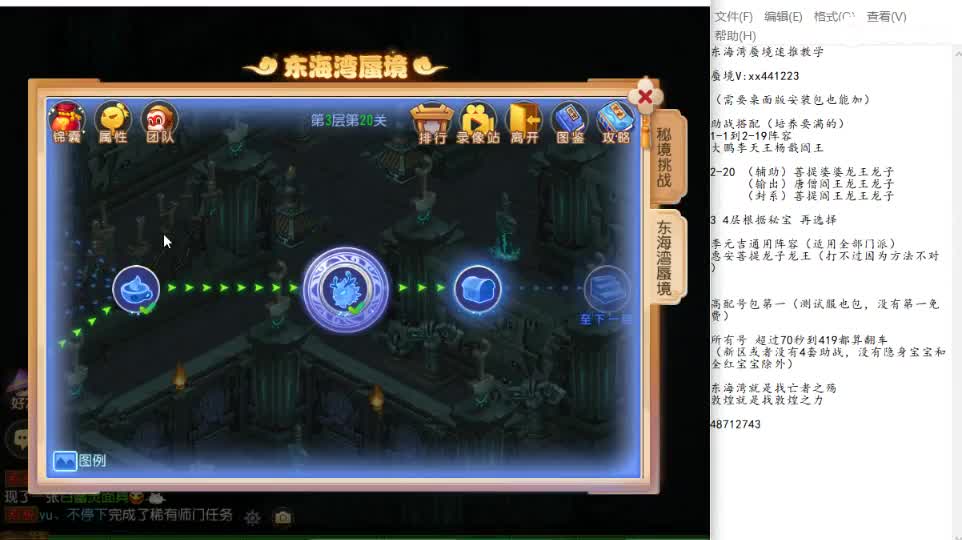Click the 第3层第20关 level label
This screenshot has height=540, width=962.
348,120
